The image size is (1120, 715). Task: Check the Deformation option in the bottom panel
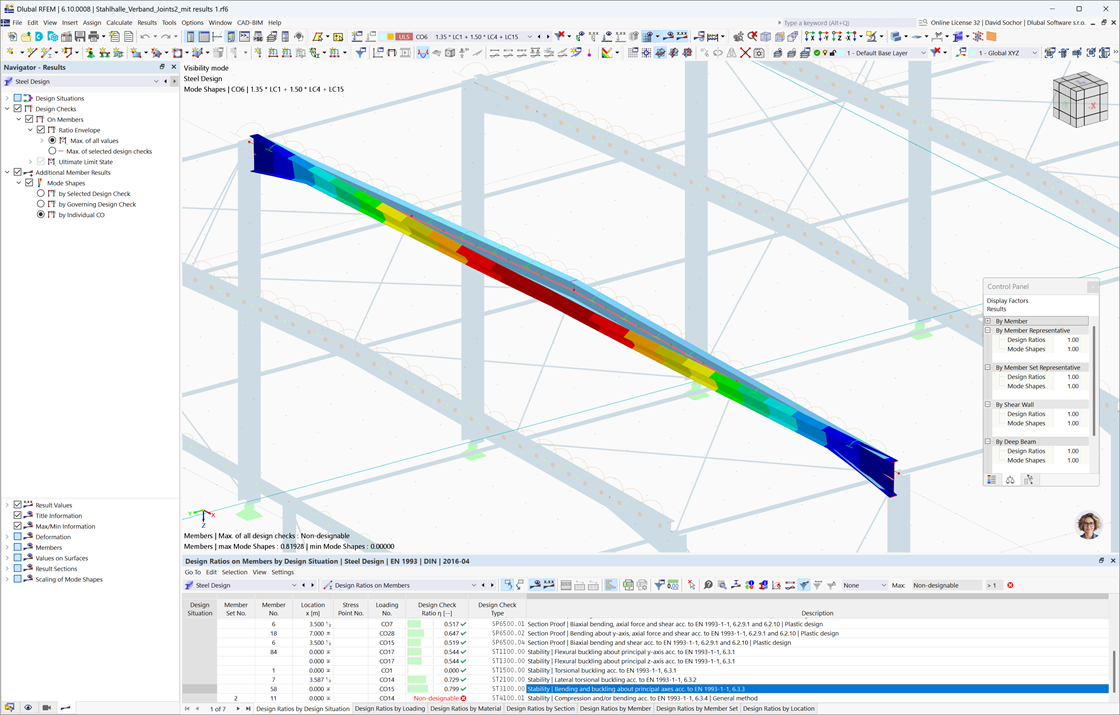pos(17,537)
